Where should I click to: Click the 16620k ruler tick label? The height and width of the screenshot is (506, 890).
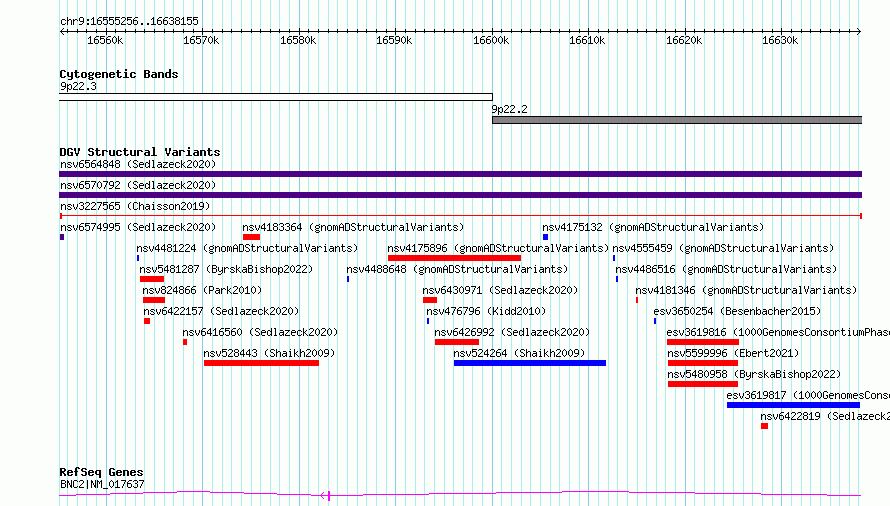coord(684,40)
